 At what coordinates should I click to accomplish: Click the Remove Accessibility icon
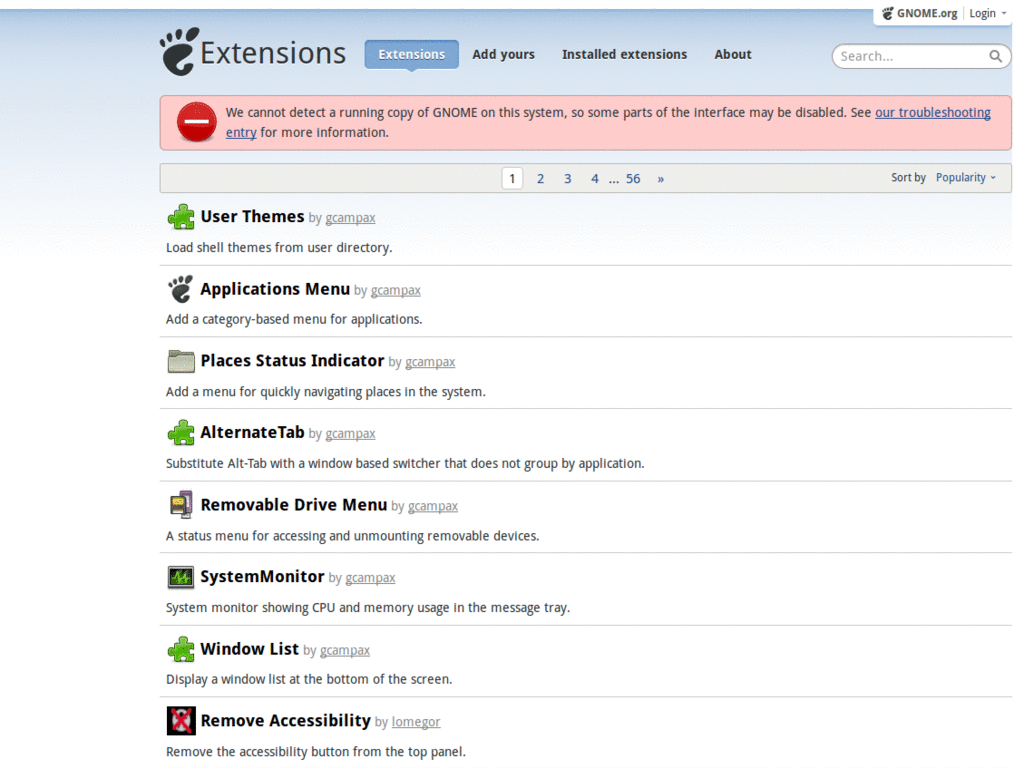[181, 720]
